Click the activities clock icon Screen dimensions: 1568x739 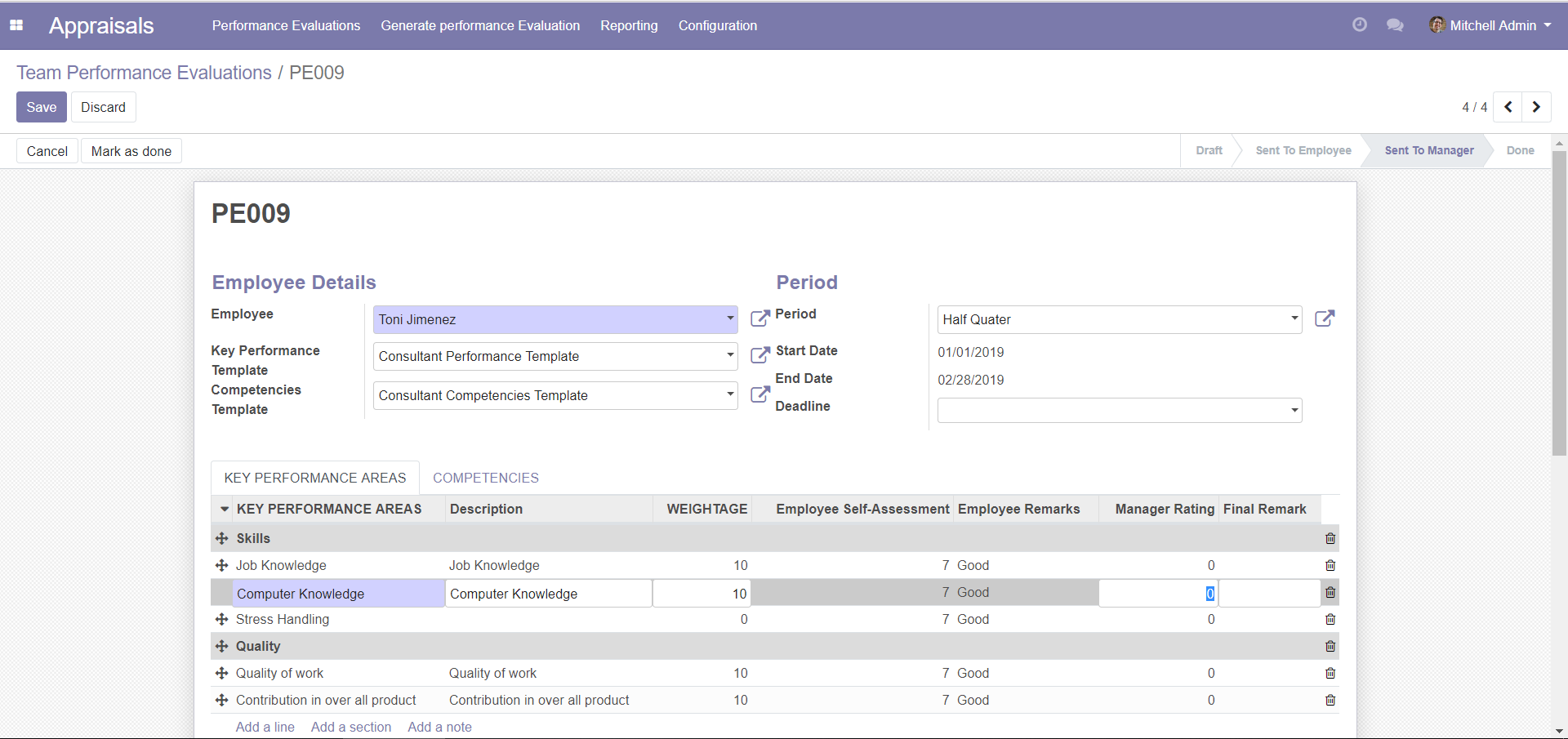(x=1359, y=25)
